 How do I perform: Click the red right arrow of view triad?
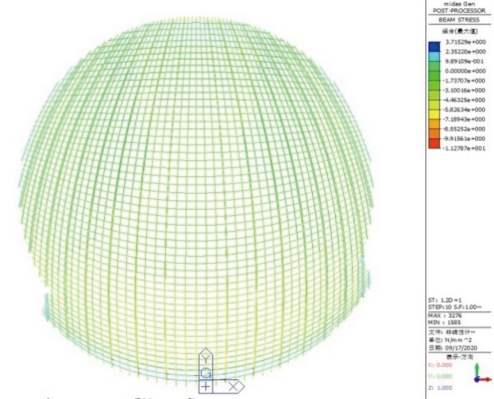(485, 379)
